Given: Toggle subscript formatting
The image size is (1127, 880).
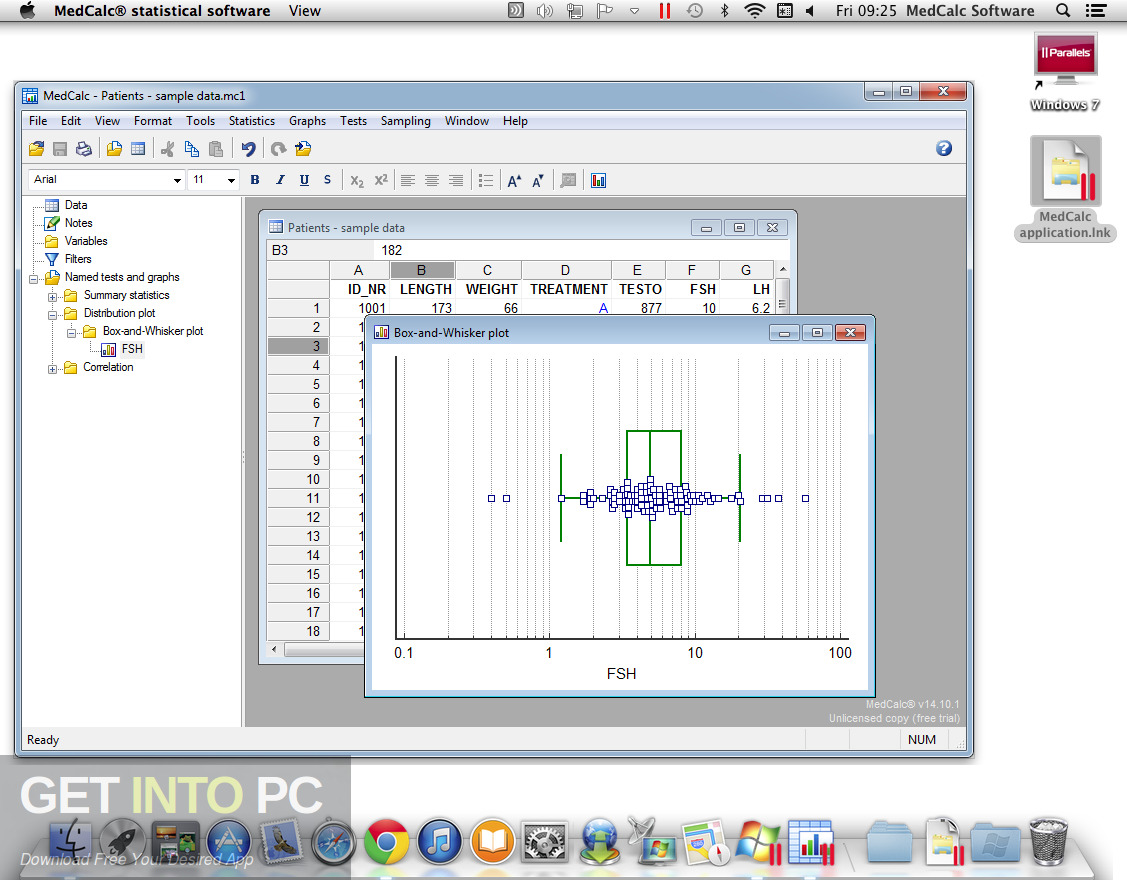Looking at the screenshot, I should pyautogui.click(x=357, y=180).
